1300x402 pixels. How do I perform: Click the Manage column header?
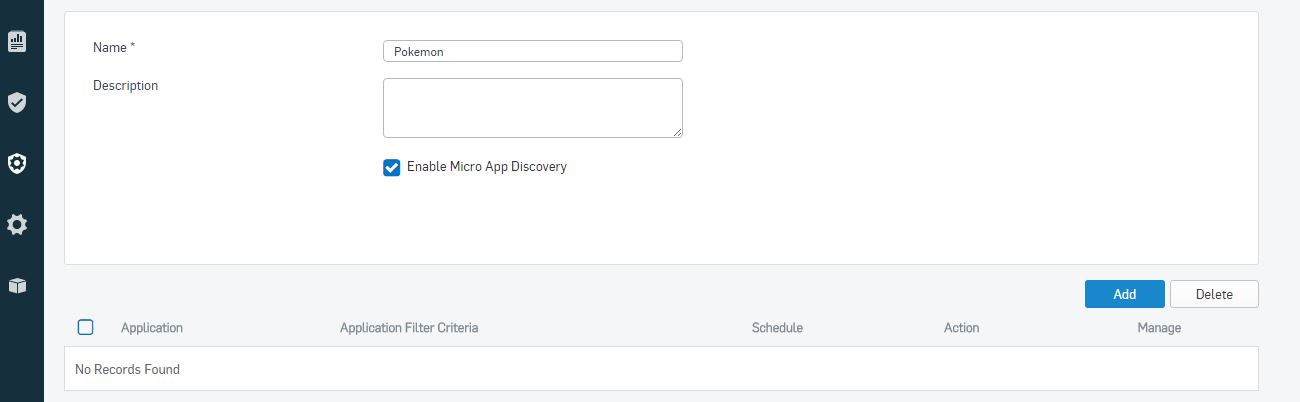tap(1159, 328)
